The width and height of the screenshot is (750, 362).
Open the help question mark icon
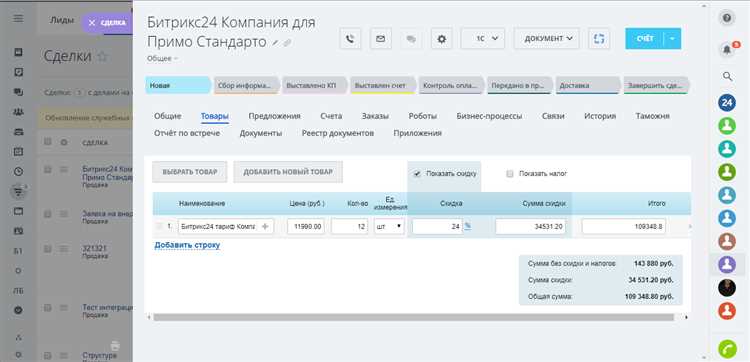click(727, 18)
